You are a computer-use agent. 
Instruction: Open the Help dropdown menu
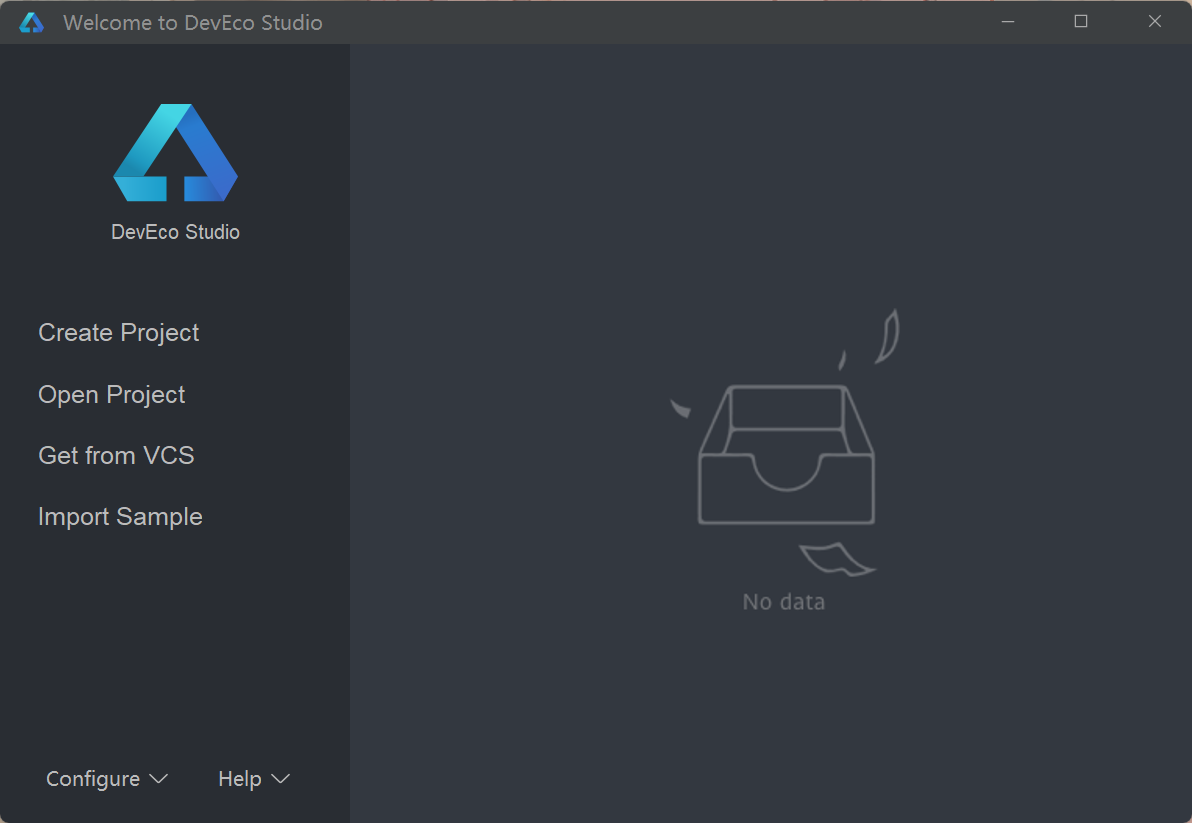coord(254,779)
